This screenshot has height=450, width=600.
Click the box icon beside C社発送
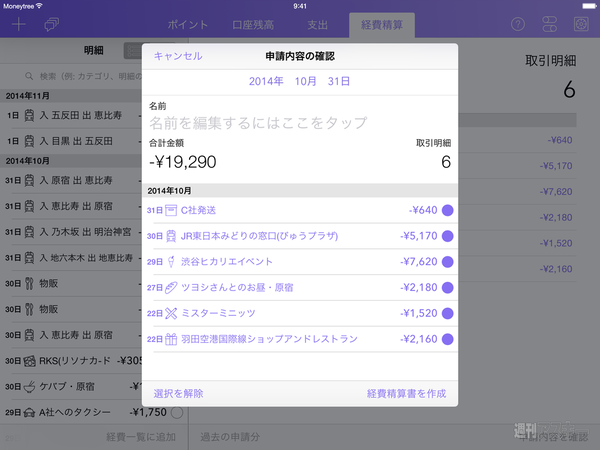171,210
